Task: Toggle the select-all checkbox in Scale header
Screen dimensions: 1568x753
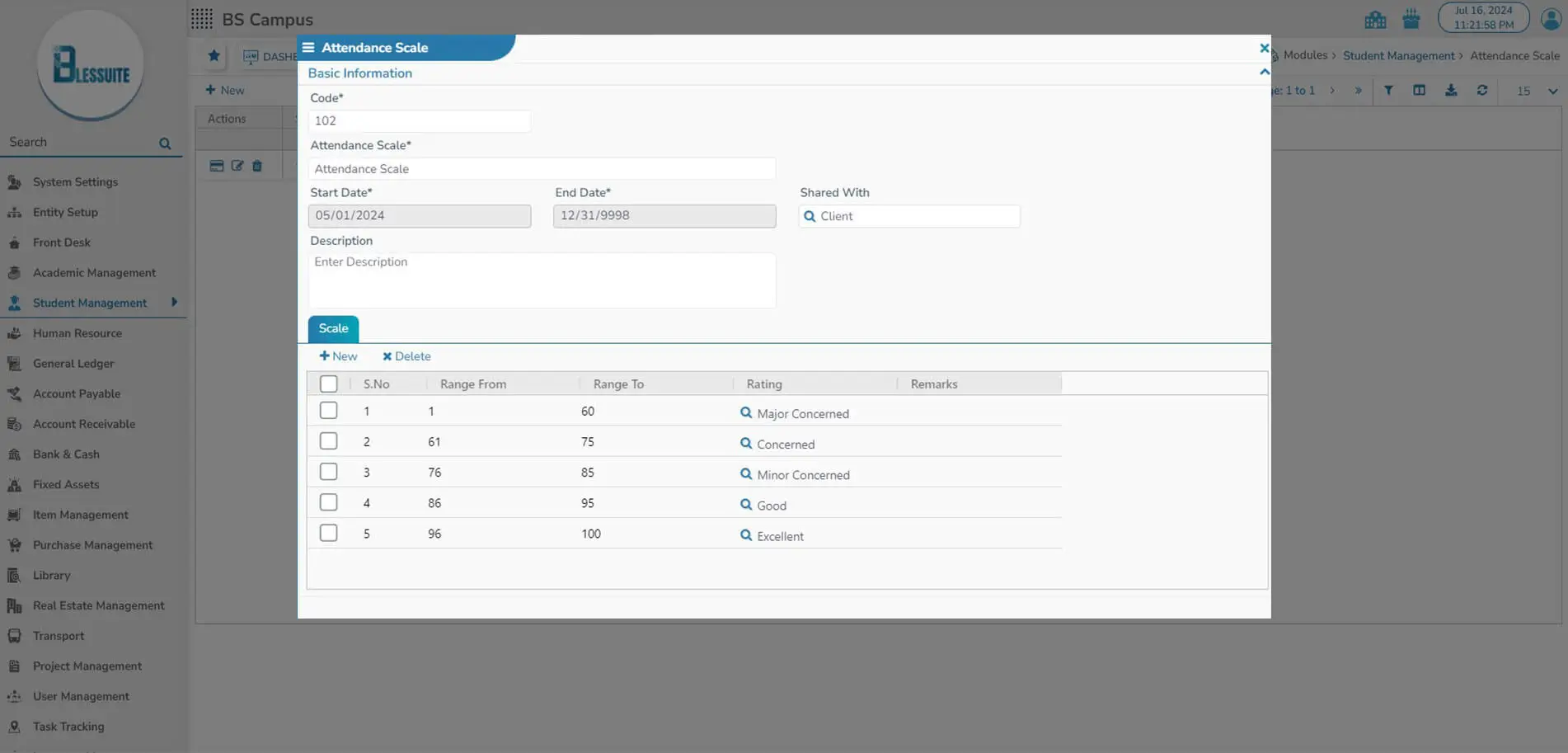Action: click(328, 384)
